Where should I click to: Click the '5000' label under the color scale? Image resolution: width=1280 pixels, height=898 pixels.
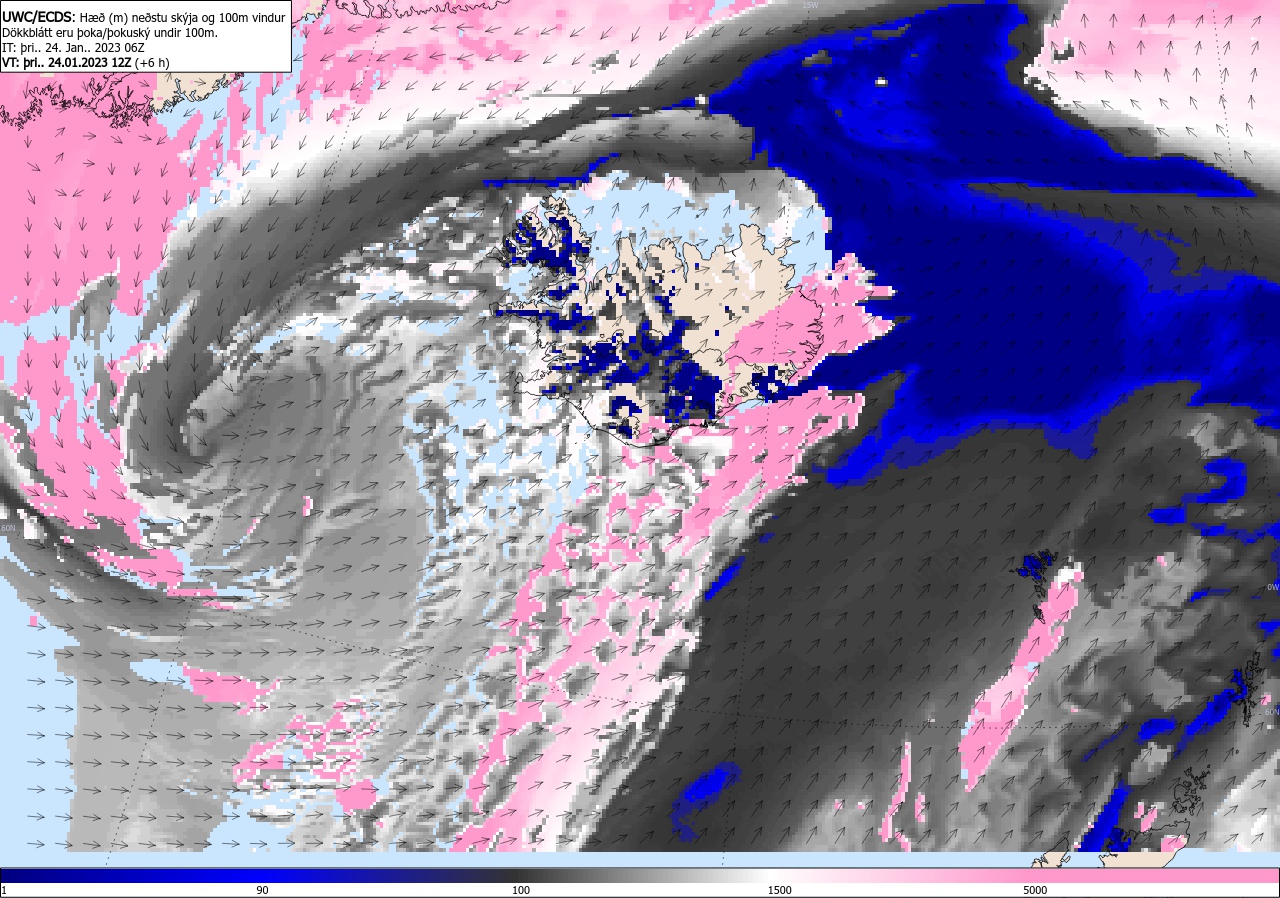[x=1035, y=890]
